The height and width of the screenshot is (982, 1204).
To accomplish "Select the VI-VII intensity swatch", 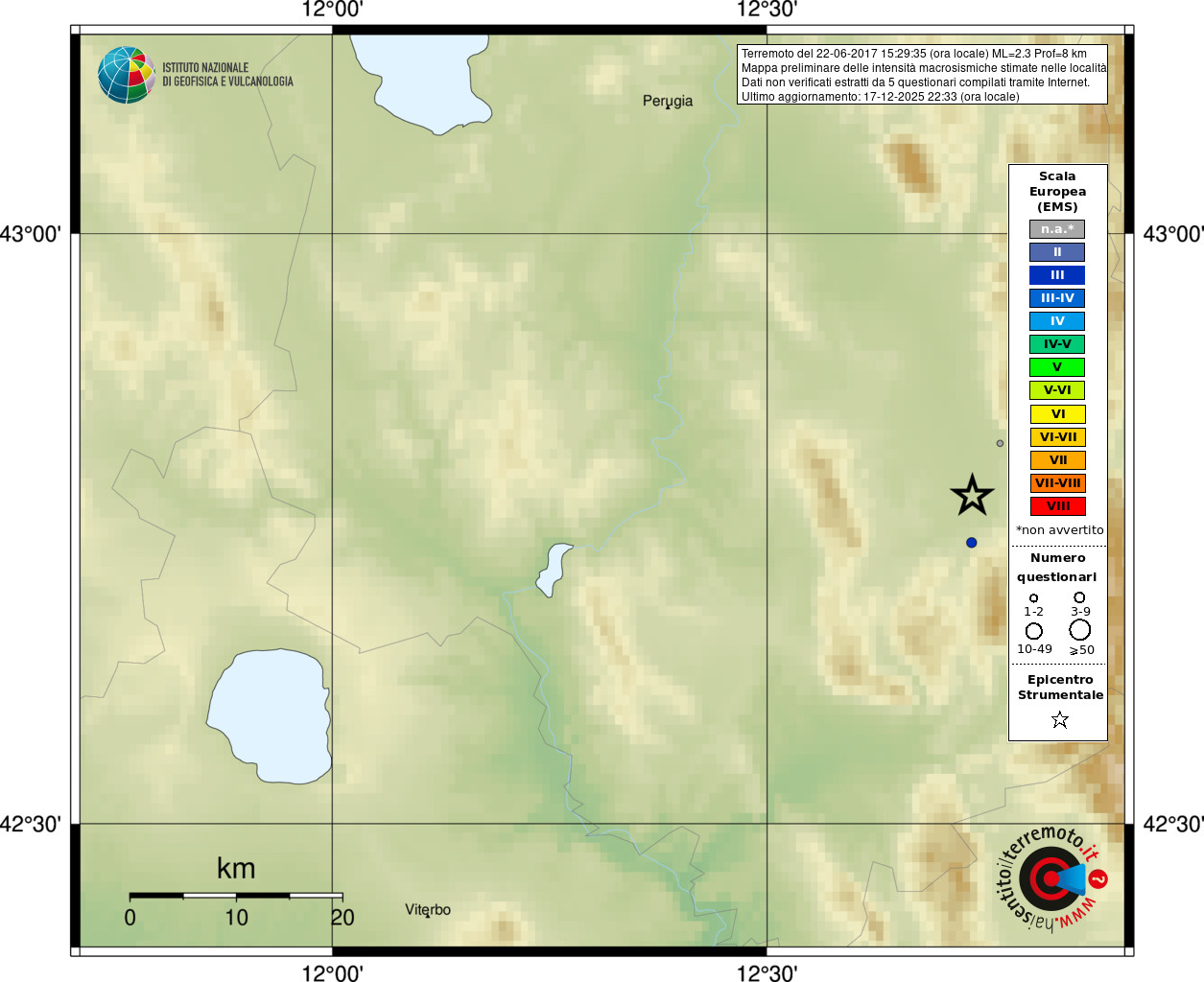I will 1058,437.
